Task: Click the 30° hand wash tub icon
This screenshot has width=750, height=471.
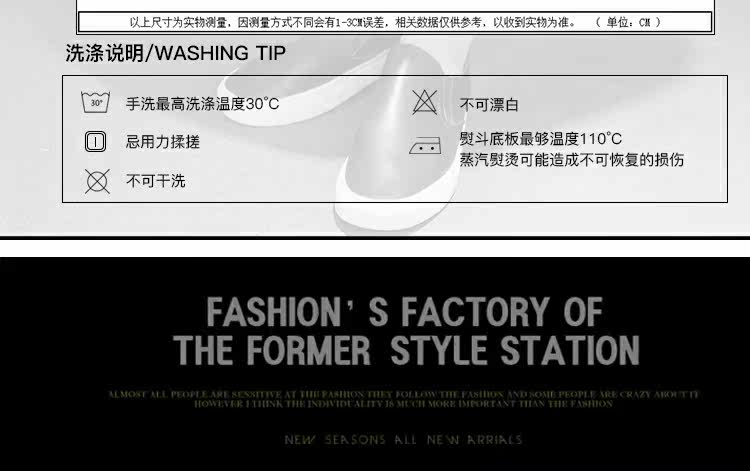Action: pyautogui.click(x=95, y=102)
